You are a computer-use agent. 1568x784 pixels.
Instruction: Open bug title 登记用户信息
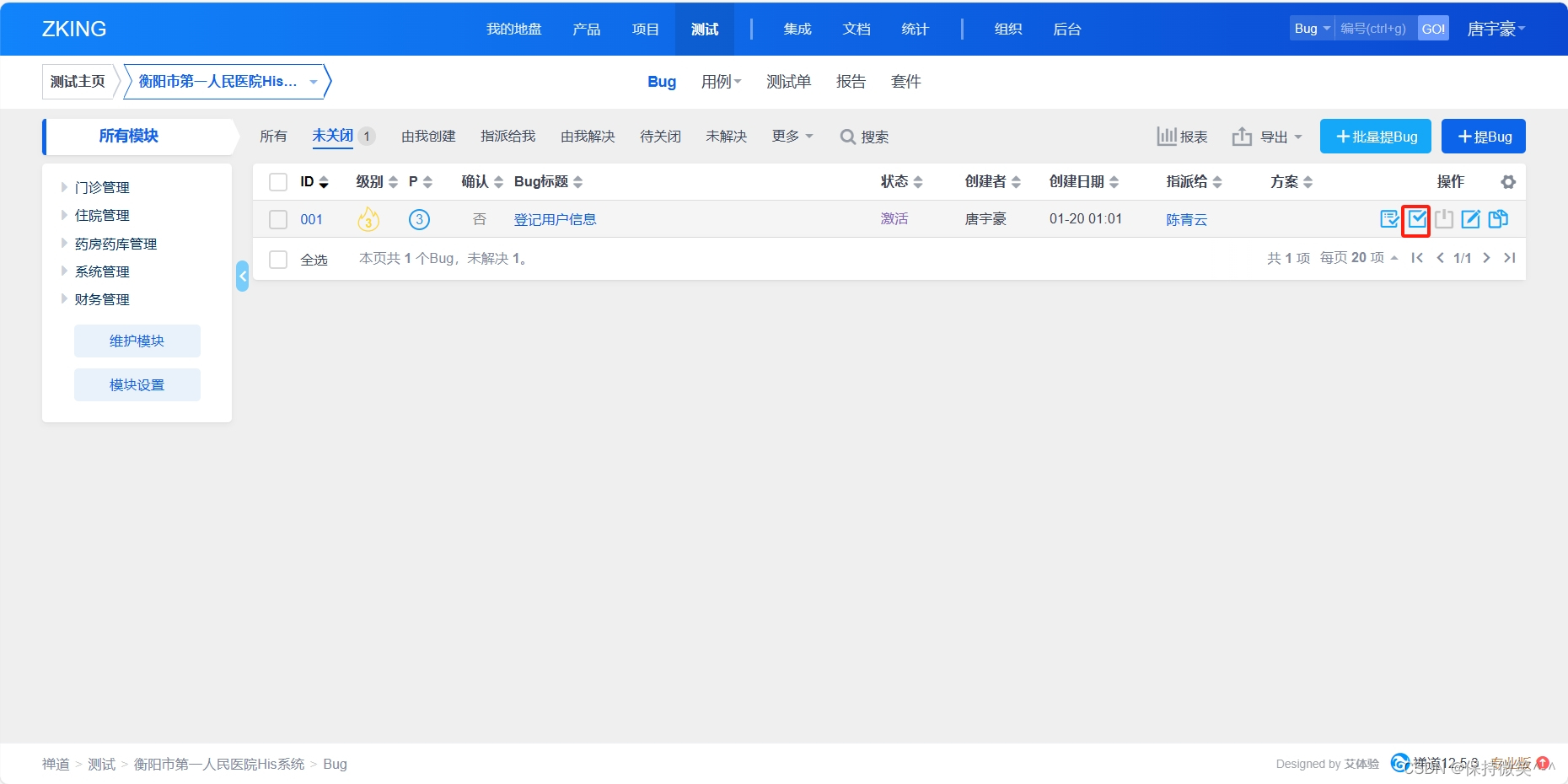556,219
